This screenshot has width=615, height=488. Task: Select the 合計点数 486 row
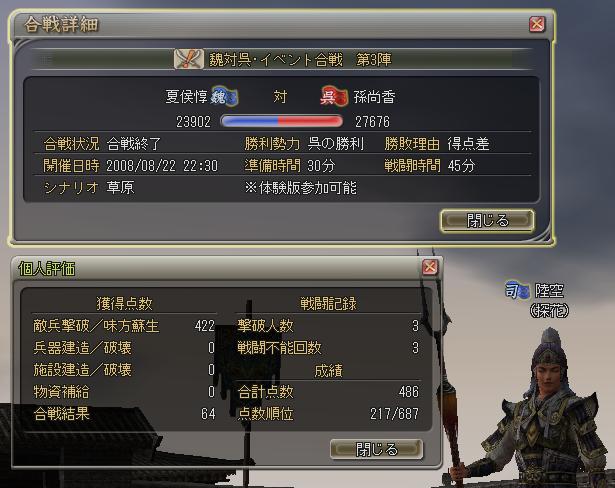(x=328, y=391)
